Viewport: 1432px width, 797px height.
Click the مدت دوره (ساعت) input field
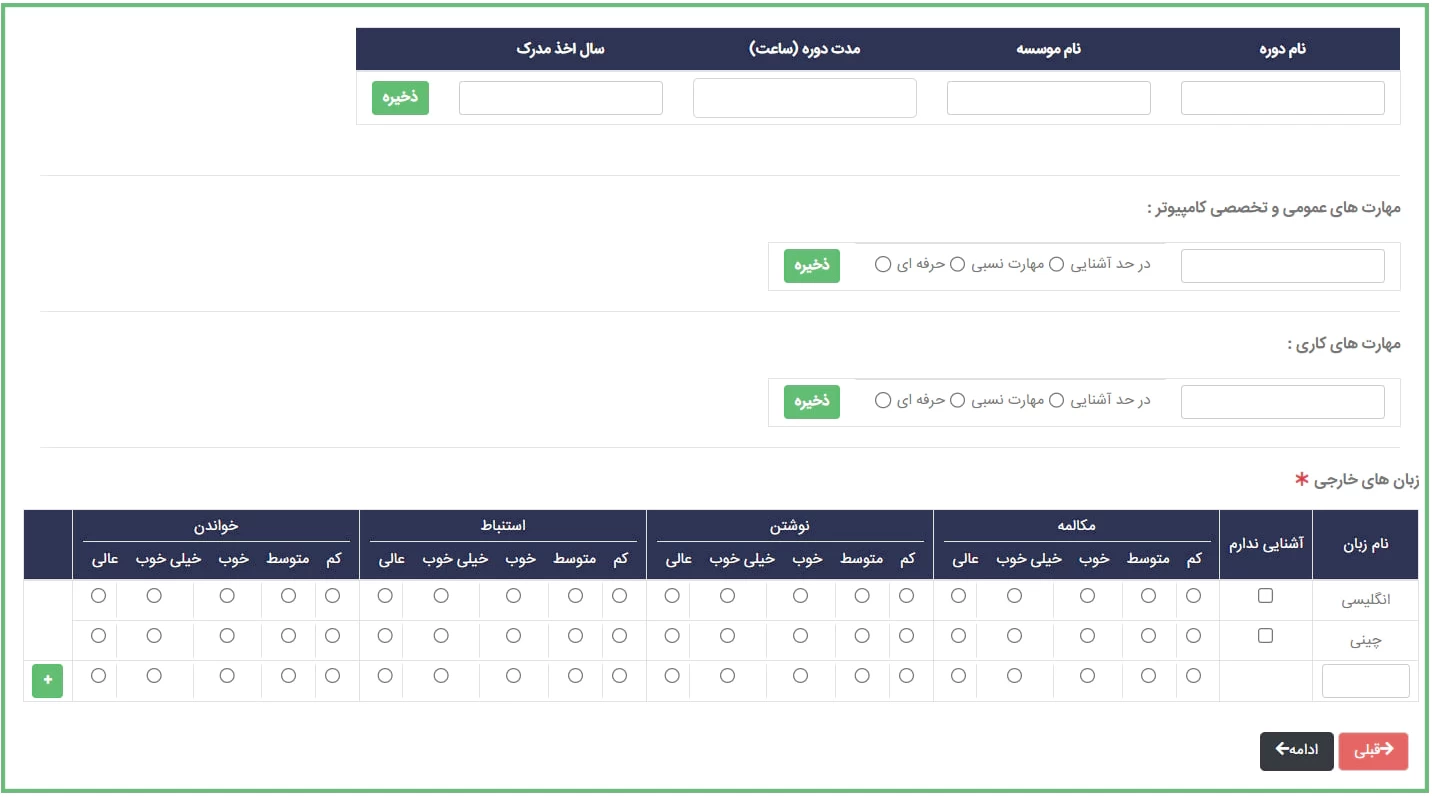pos(804,98)
